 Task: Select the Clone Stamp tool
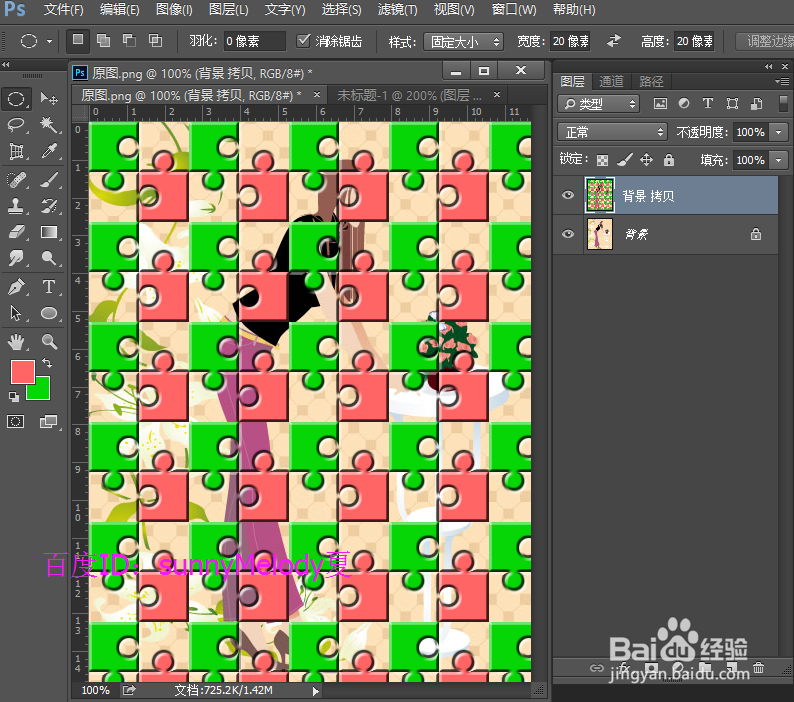tap(16, 206)
